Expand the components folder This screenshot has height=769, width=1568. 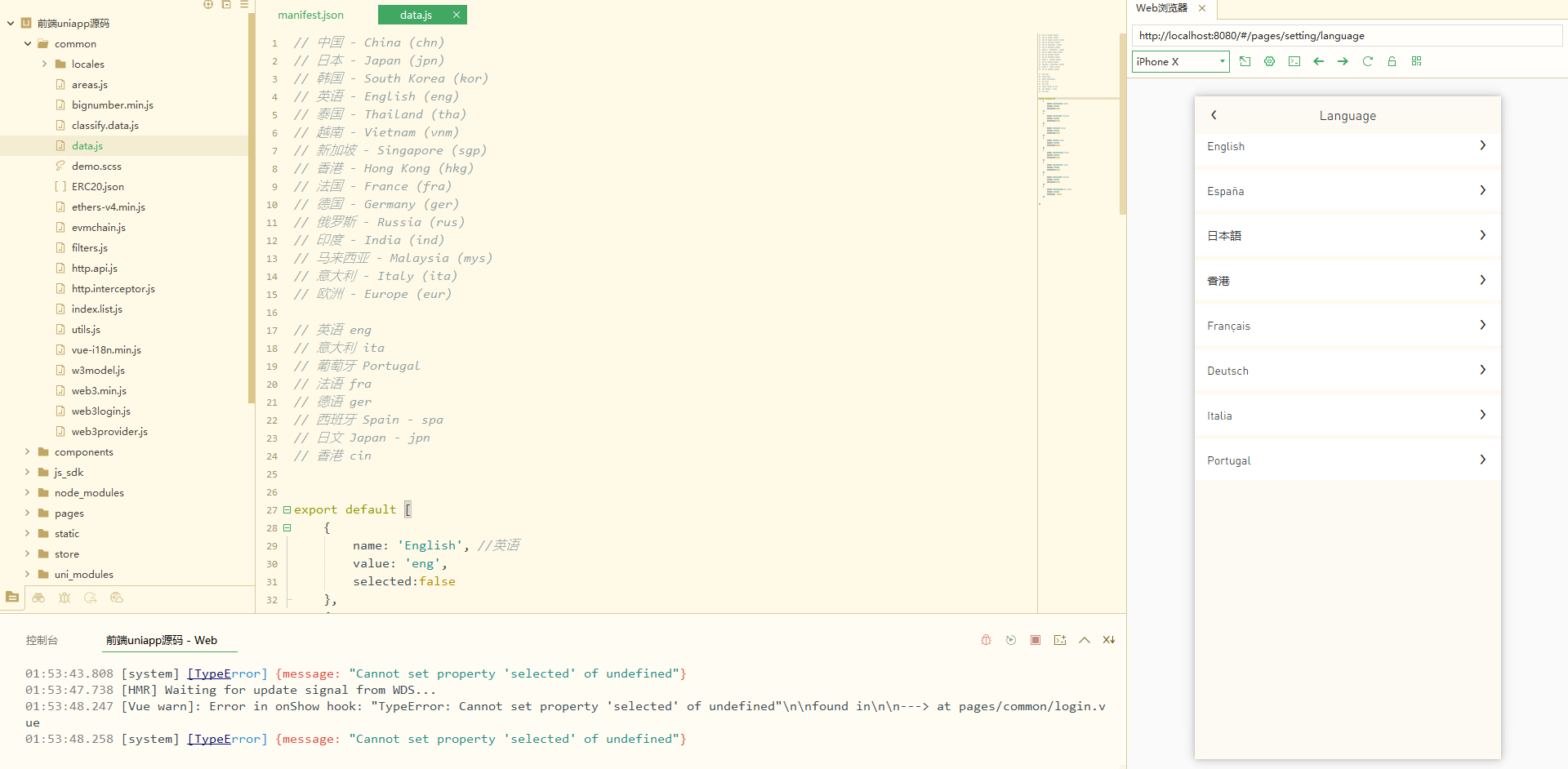[x=28, y=451]
